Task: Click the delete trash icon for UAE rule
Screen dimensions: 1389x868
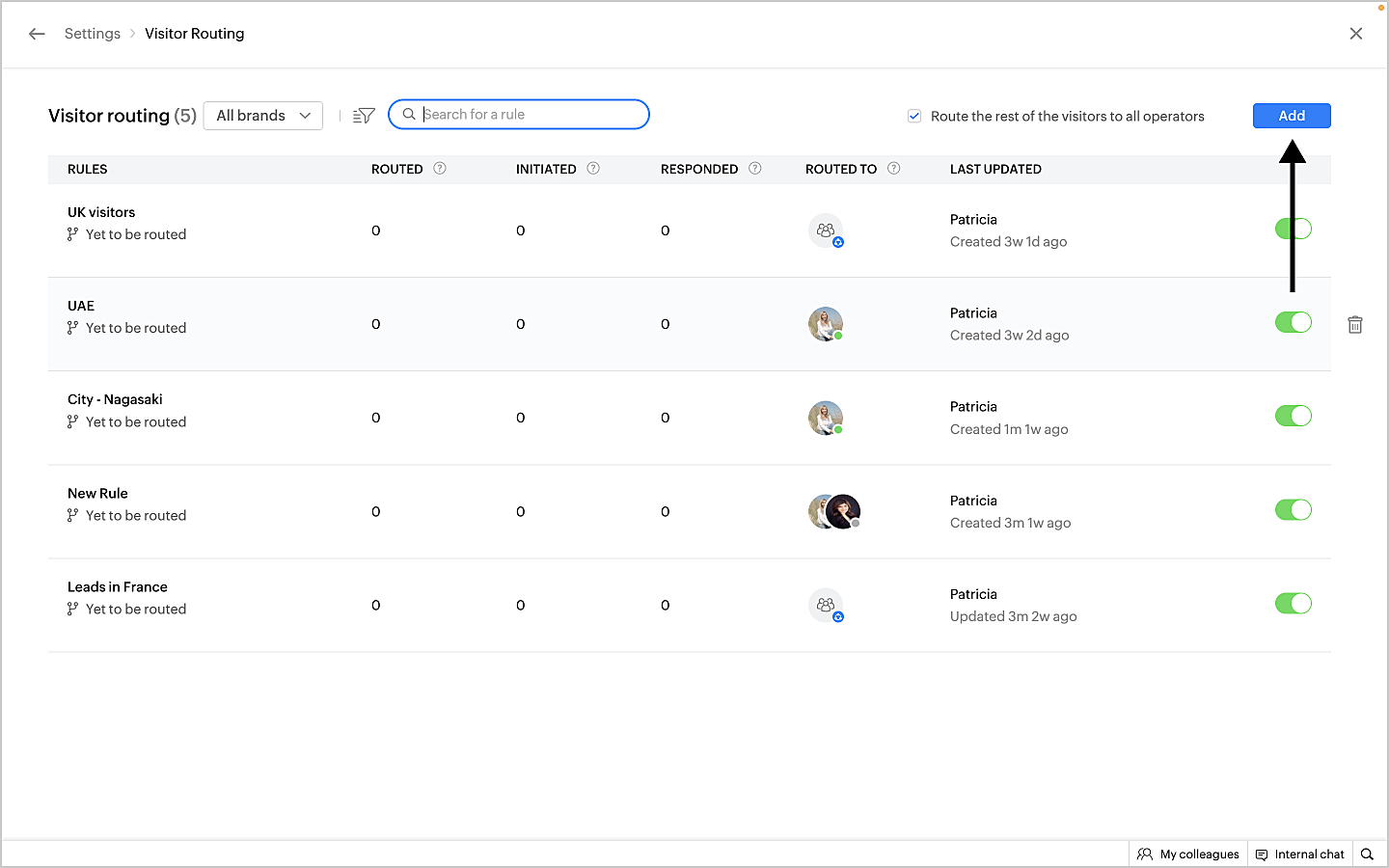Action: [x=1354, y=325]
